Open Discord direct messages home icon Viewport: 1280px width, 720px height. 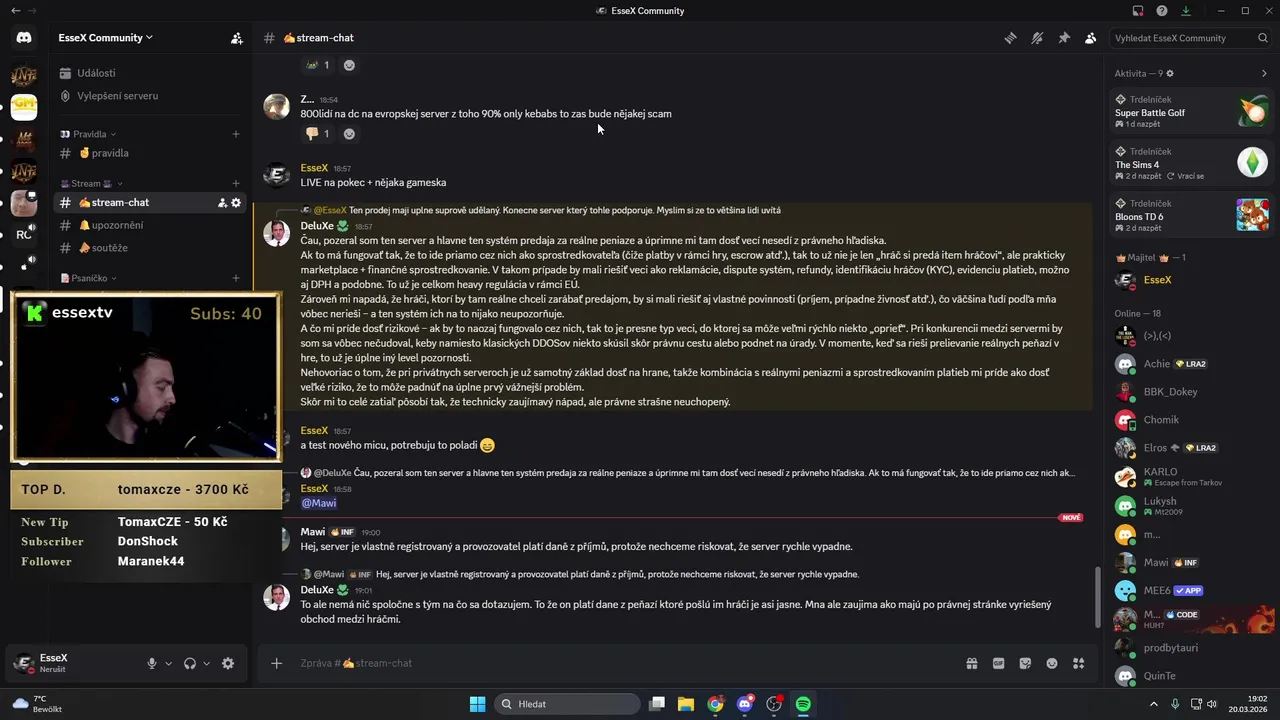coord(24,38)
